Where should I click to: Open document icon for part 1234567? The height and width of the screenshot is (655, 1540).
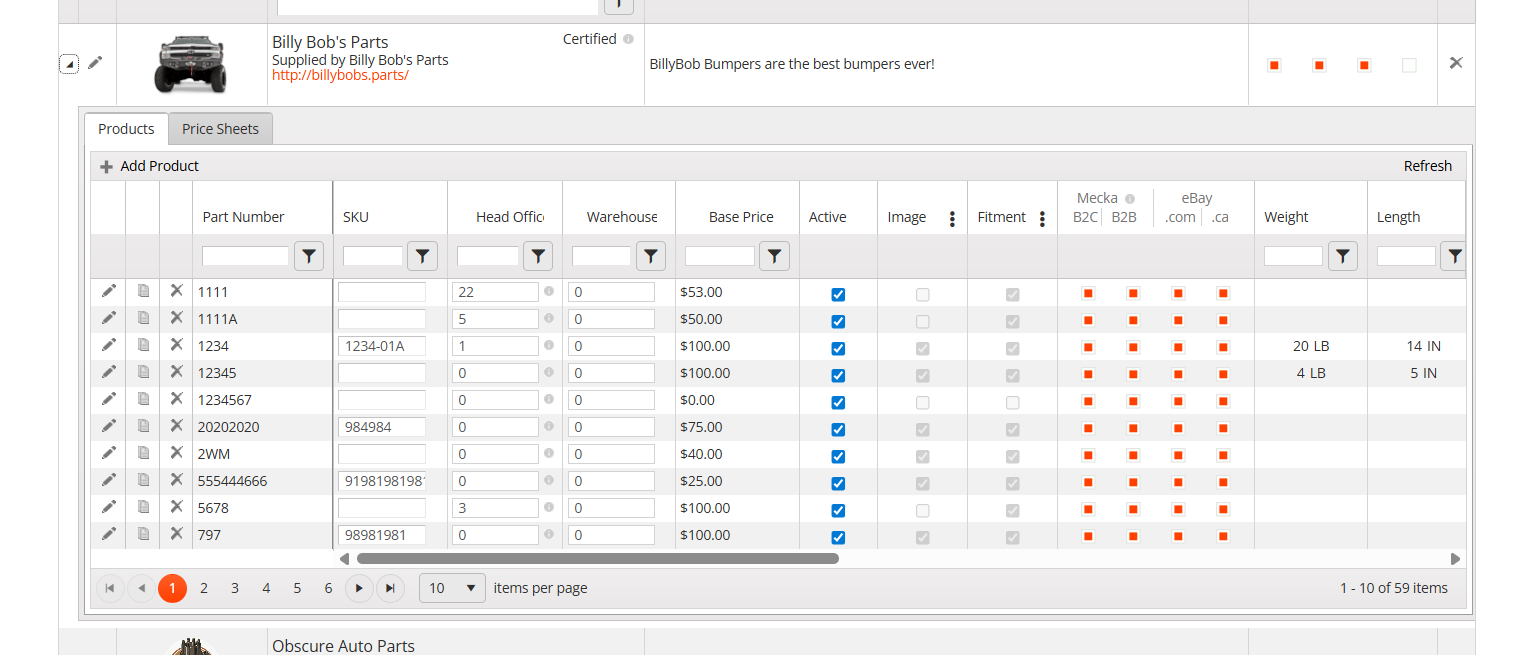point(143,399)
